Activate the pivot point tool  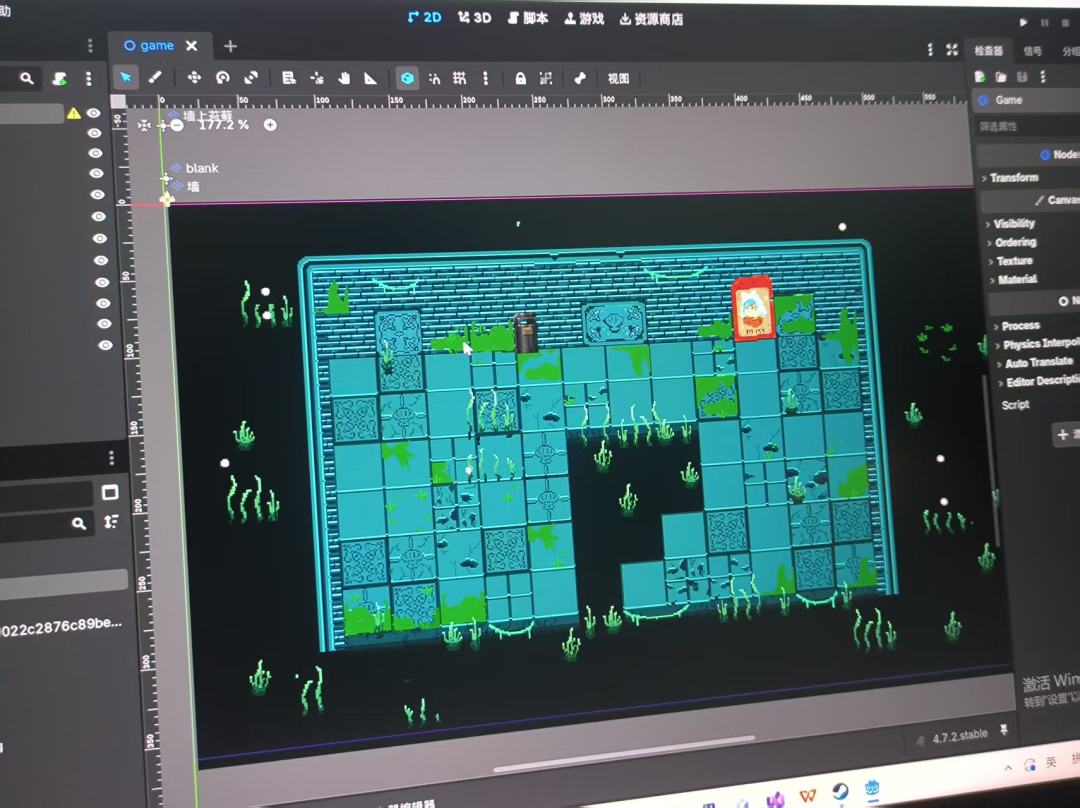(x=317, y=78)
